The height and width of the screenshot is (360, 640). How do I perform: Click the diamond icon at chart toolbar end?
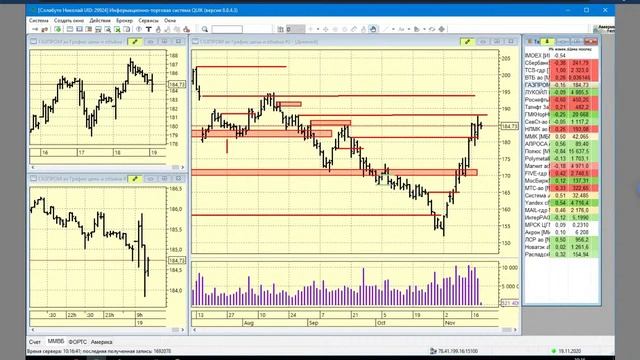pyautogui.click(x=442, y=29)
